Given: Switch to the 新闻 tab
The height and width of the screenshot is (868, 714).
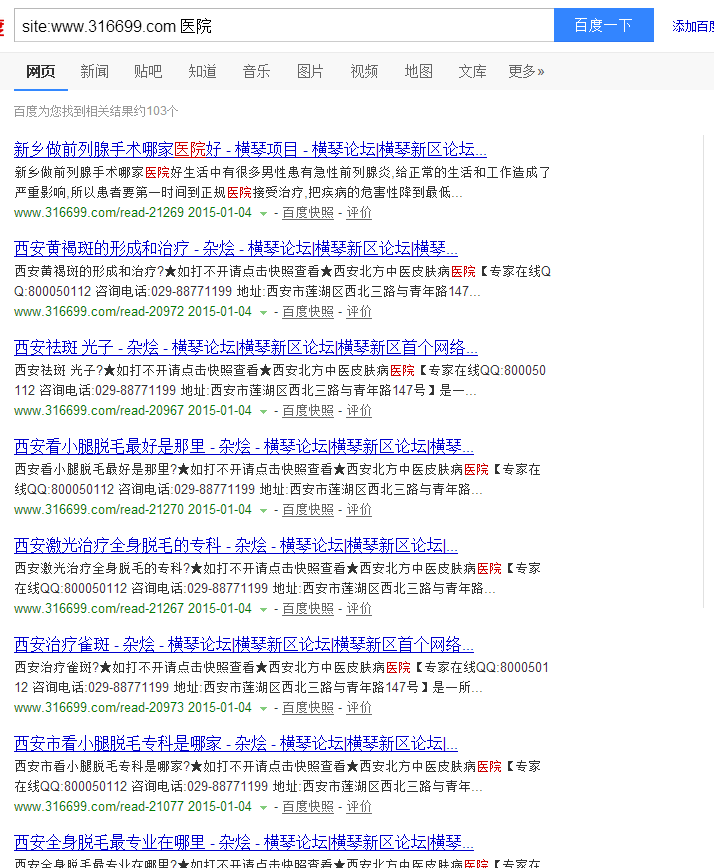Looking at the screenshot, I should coord(95,71).
